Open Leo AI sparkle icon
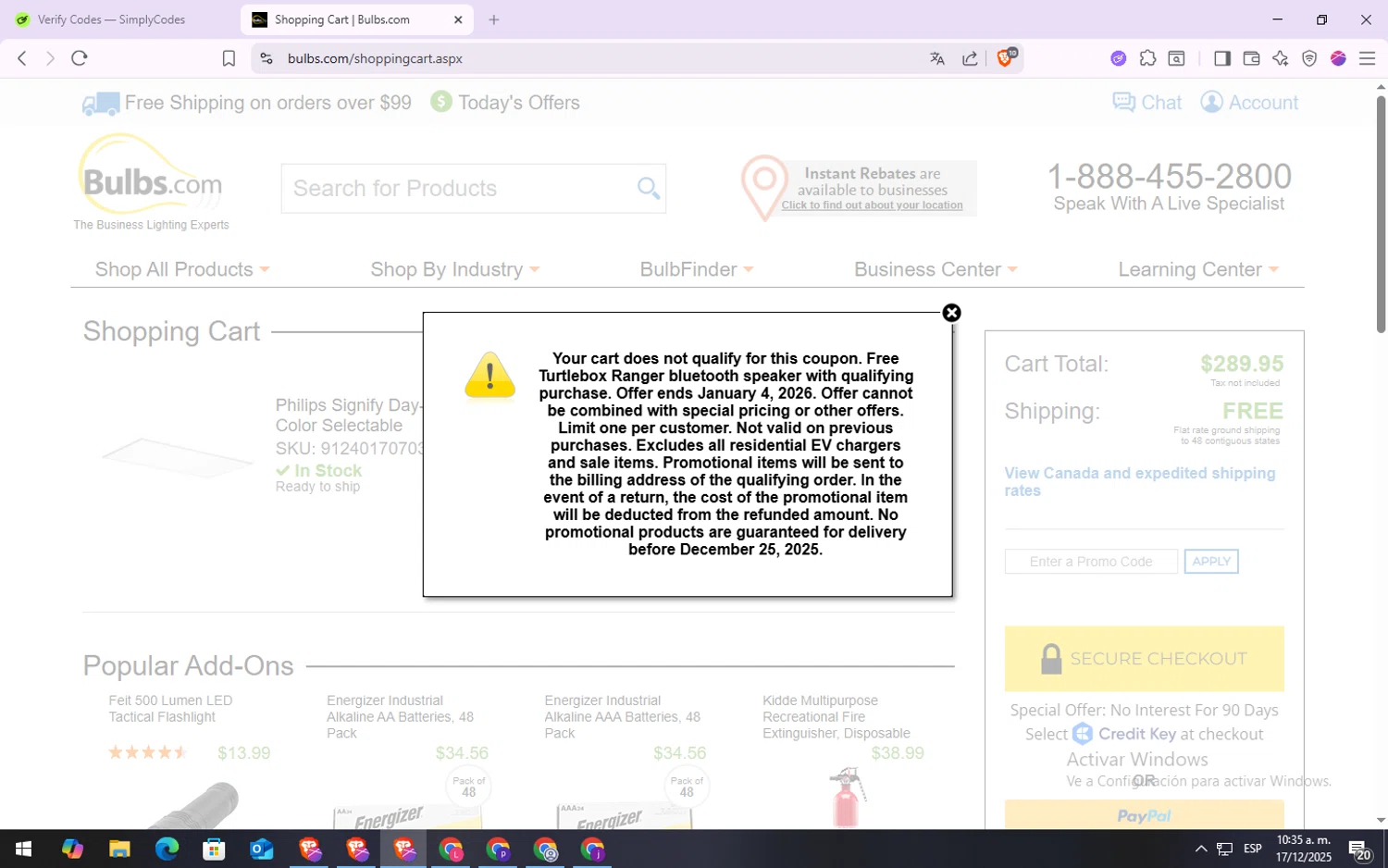 point(1281,58)
